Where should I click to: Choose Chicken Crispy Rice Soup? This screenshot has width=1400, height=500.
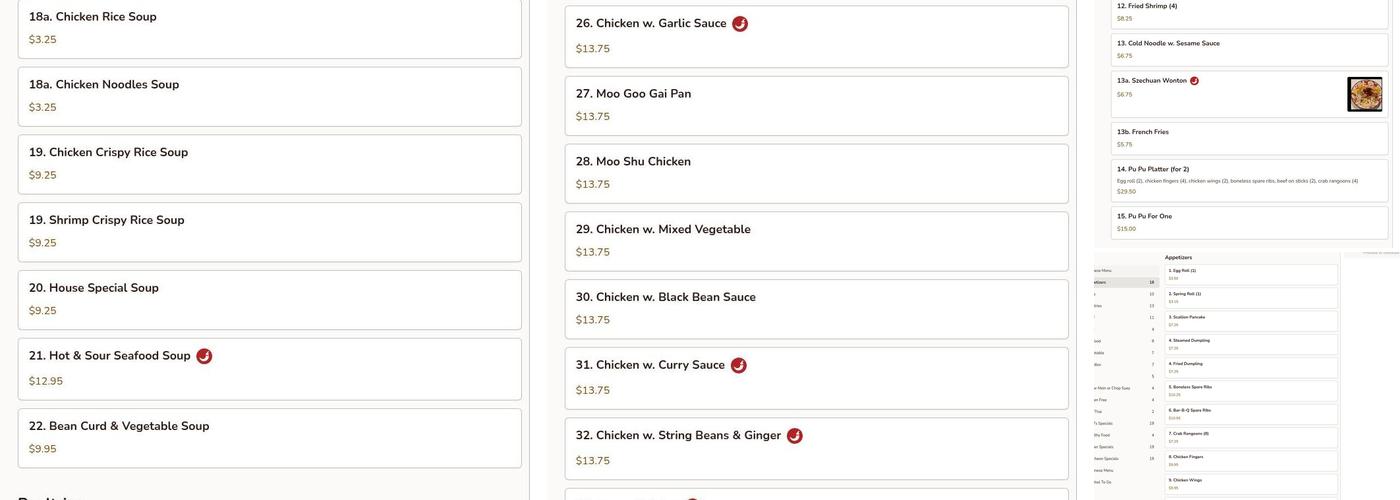point(269,164)
